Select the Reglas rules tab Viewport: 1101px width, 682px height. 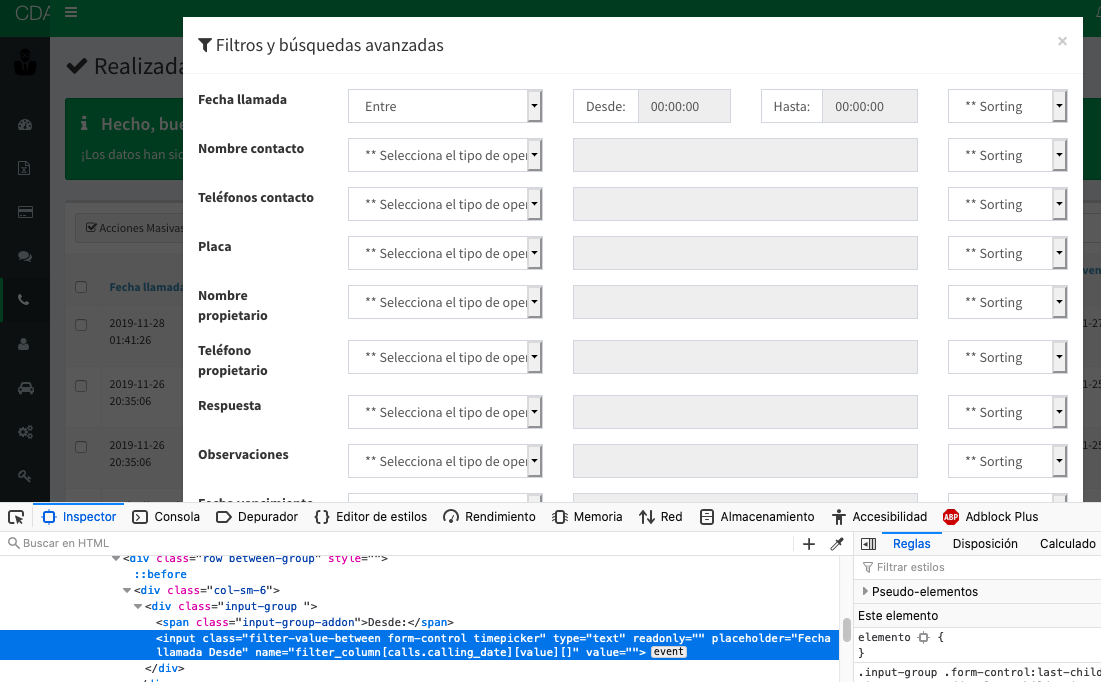911,544
